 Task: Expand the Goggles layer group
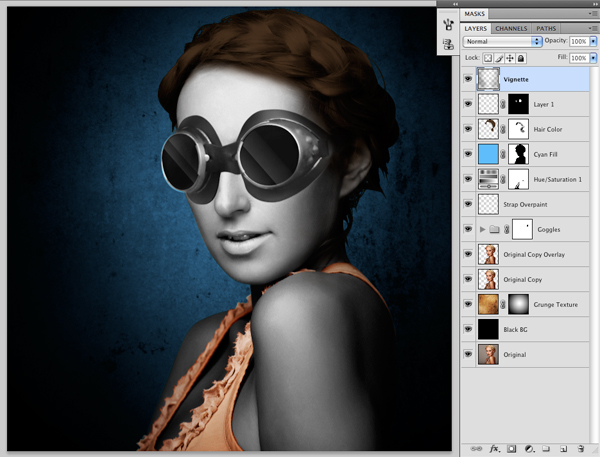pyautogui.click(x=482, y=229)
